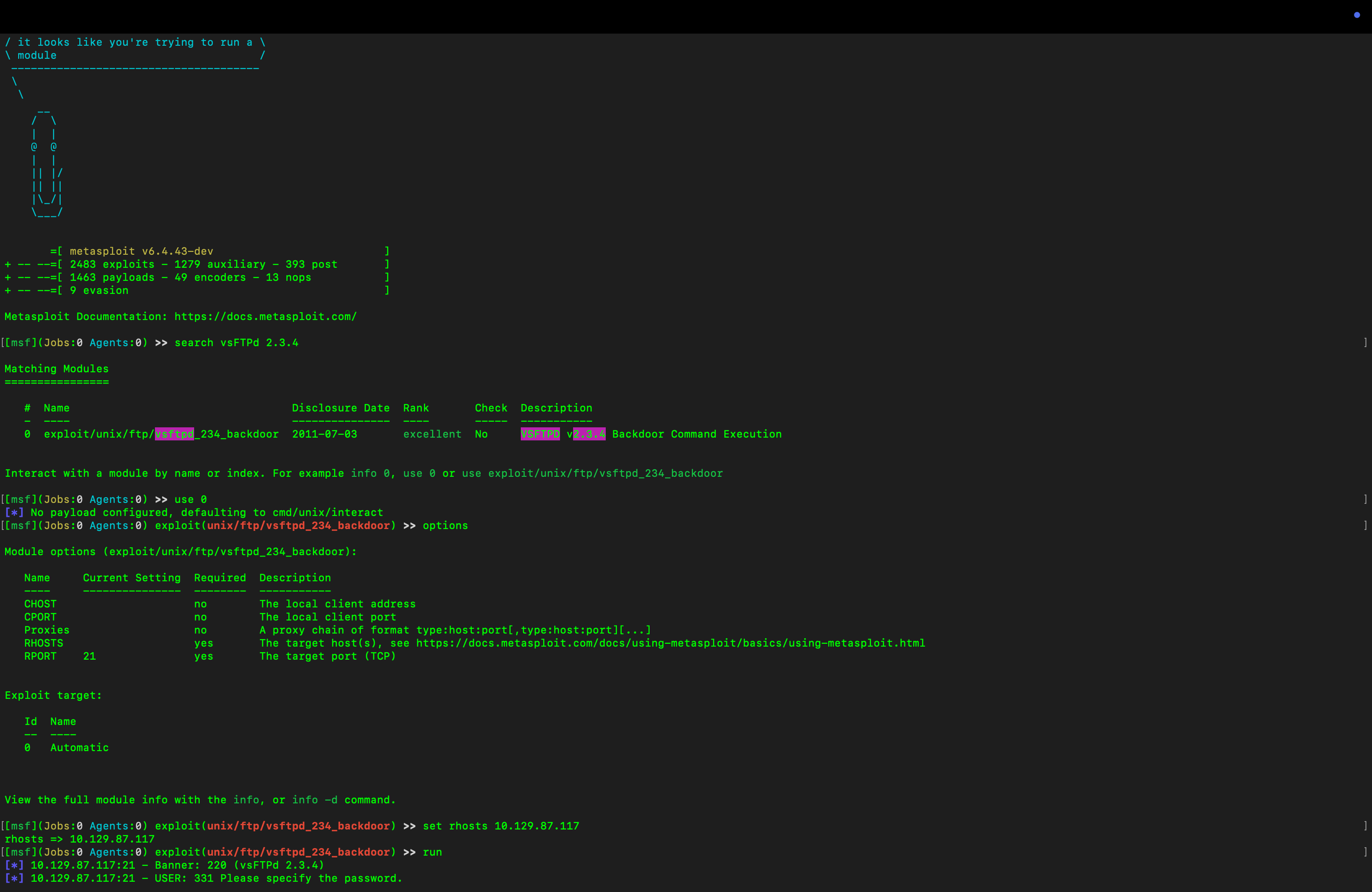This screenshot has height=892, width=1372.
Task: Click 'excellent' rank value
Action: (432, 434)
